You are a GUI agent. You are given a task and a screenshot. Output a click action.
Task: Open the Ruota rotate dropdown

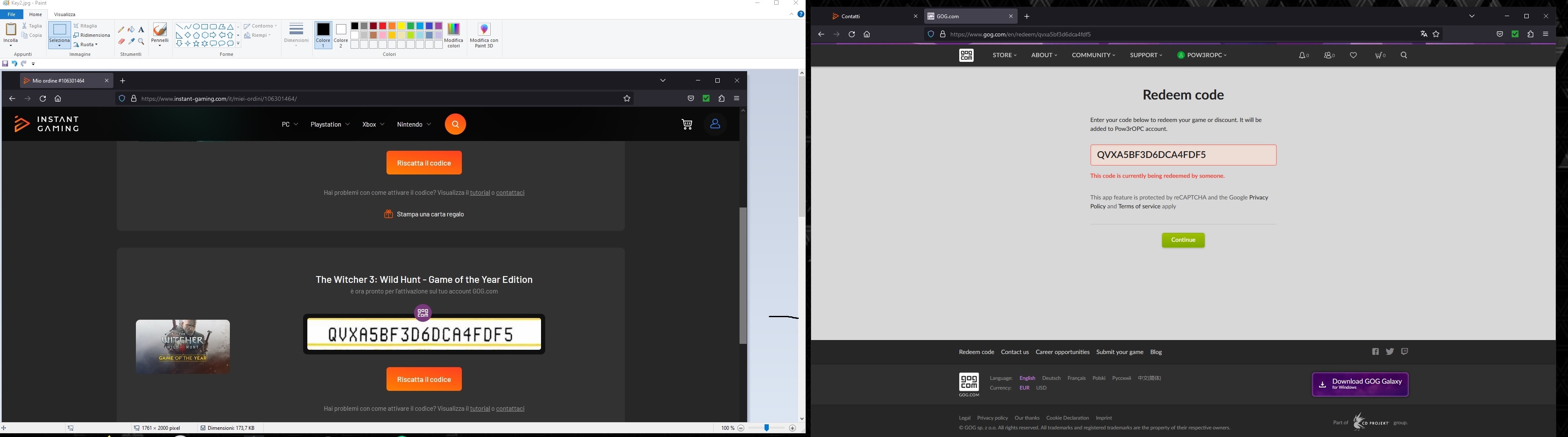click(86, 44)
